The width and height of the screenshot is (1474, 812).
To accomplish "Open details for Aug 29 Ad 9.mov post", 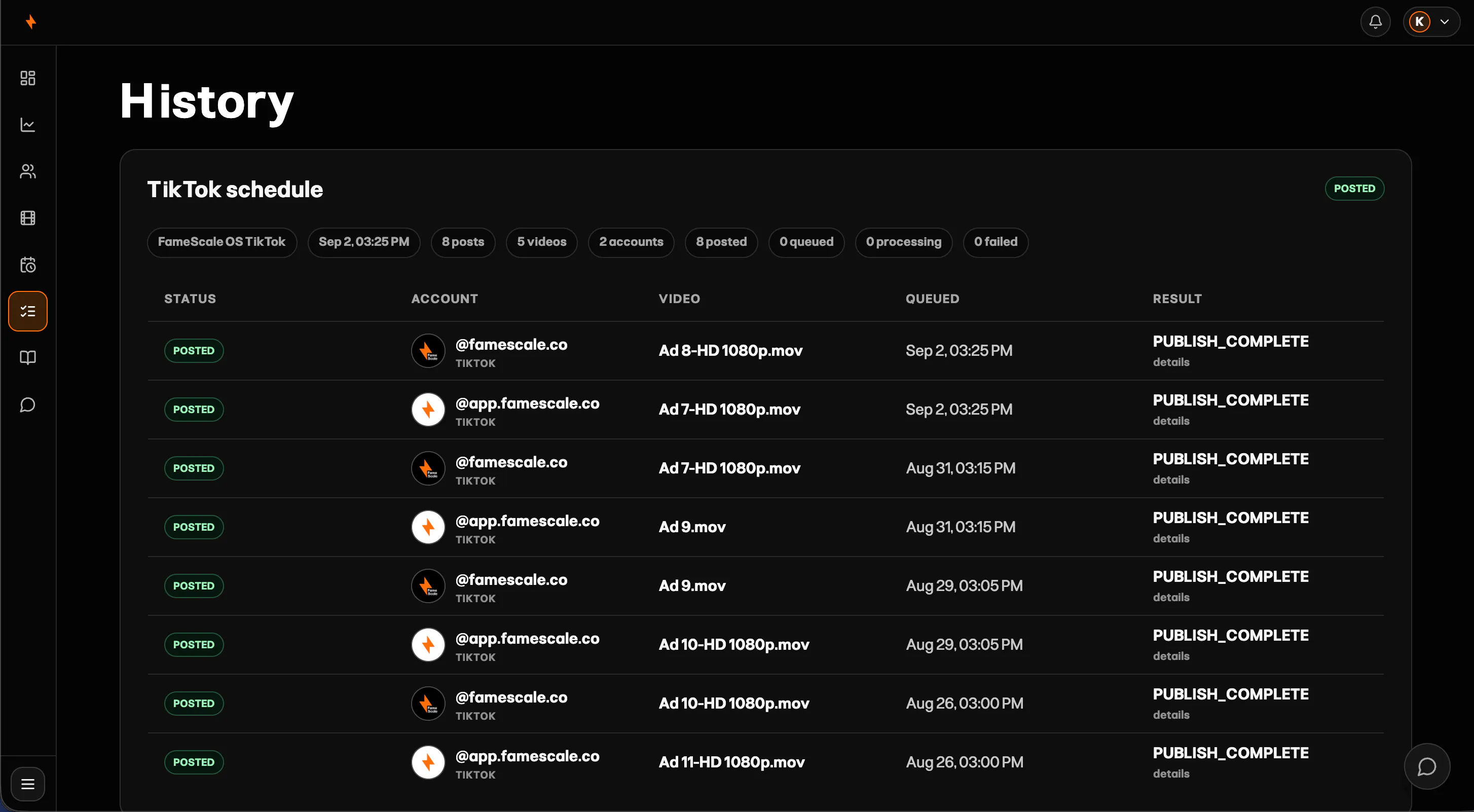I will click(1171, 598).
